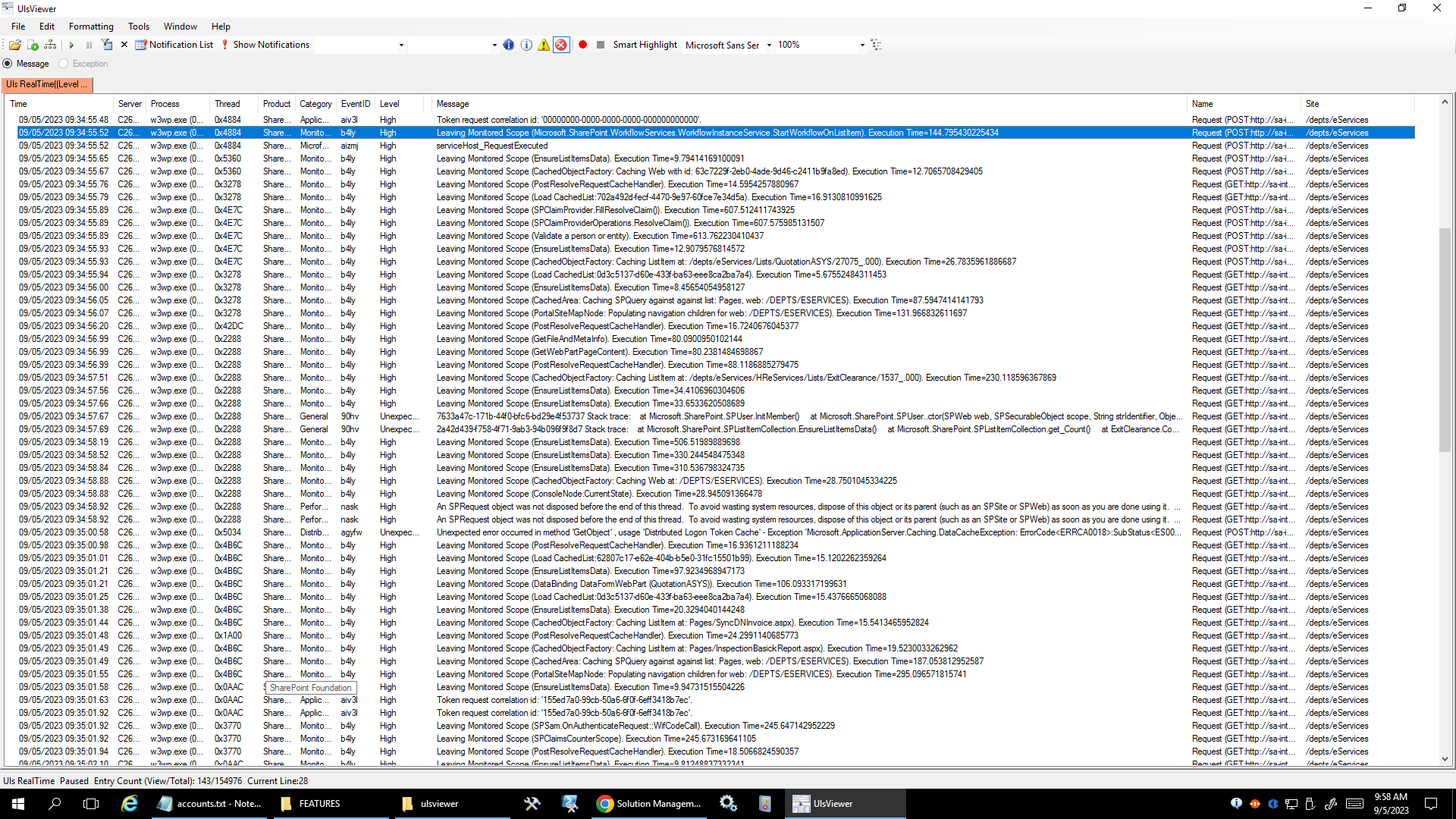This screenshot has height=819, width=1456.
Task: Open Windows Start menu
Action: (x=18, y=804)
